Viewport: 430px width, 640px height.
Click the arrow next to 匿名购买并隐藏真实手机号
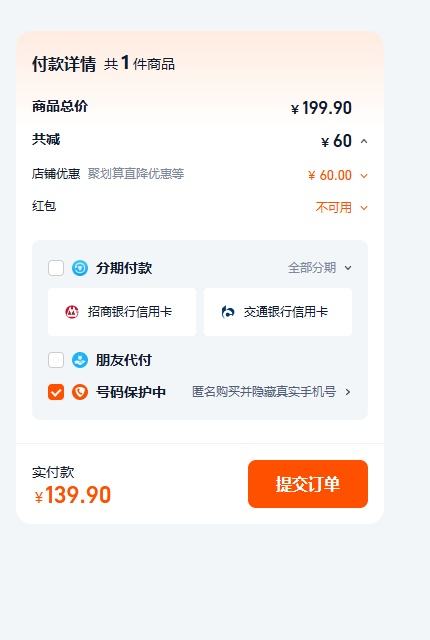pos(348,392)
